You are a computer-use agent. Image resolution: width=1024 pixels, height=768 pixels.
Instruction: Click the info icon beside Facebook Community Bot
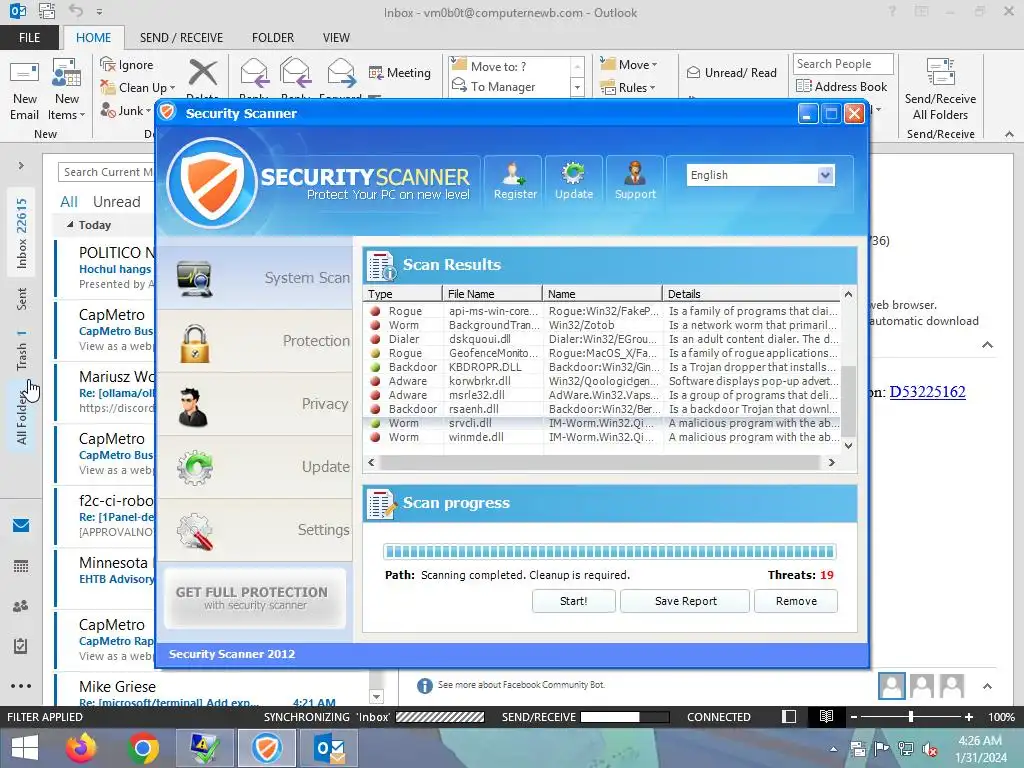tap(424, 686)
